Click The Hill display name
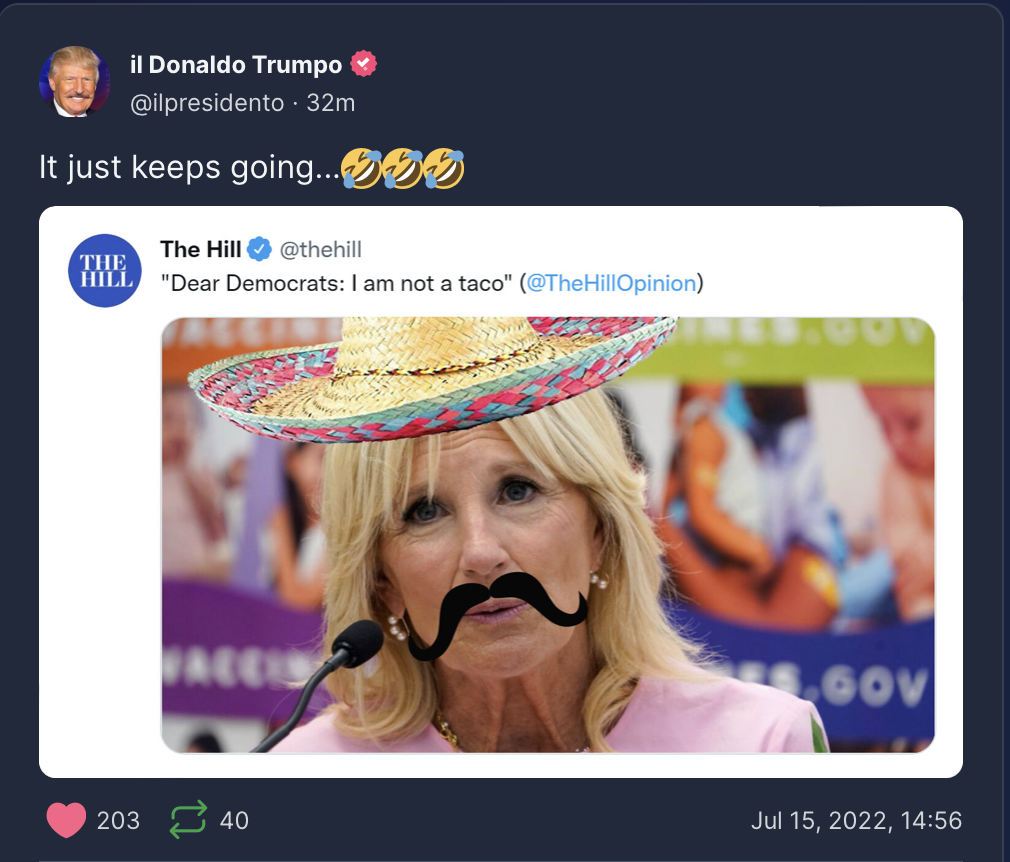1010x862 pixels. pyautogui.click(x=200, y=249)
